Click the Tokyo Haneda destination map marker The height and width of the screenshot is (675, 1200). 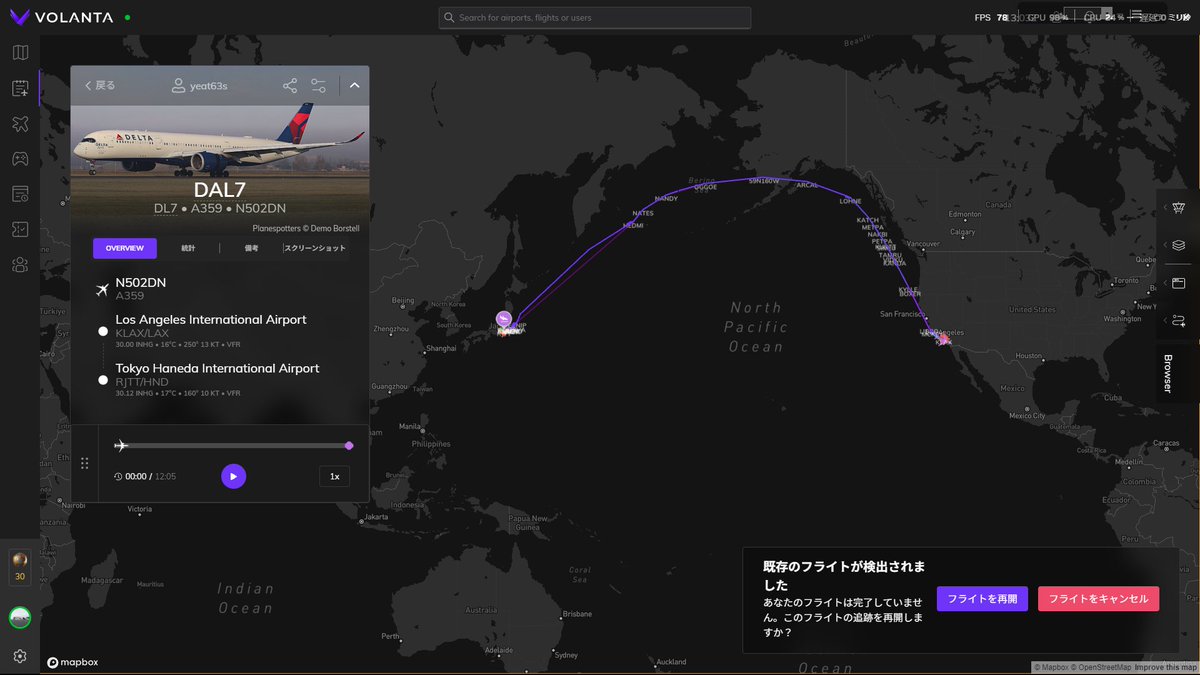tap(504, 319)
